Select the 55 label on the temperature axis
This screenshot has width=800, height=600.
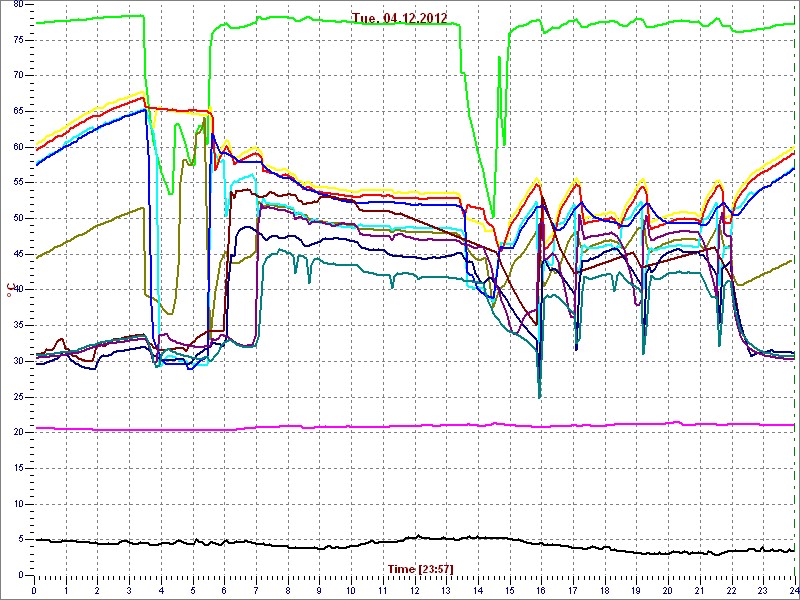coord(18,183)
